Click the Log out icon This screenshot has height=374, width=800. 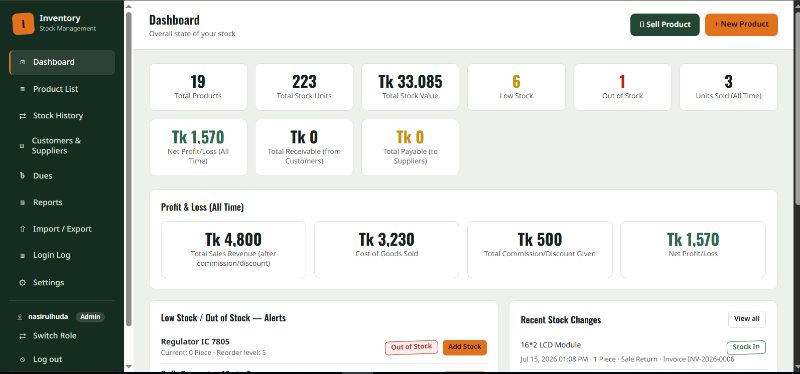[22, 360]
